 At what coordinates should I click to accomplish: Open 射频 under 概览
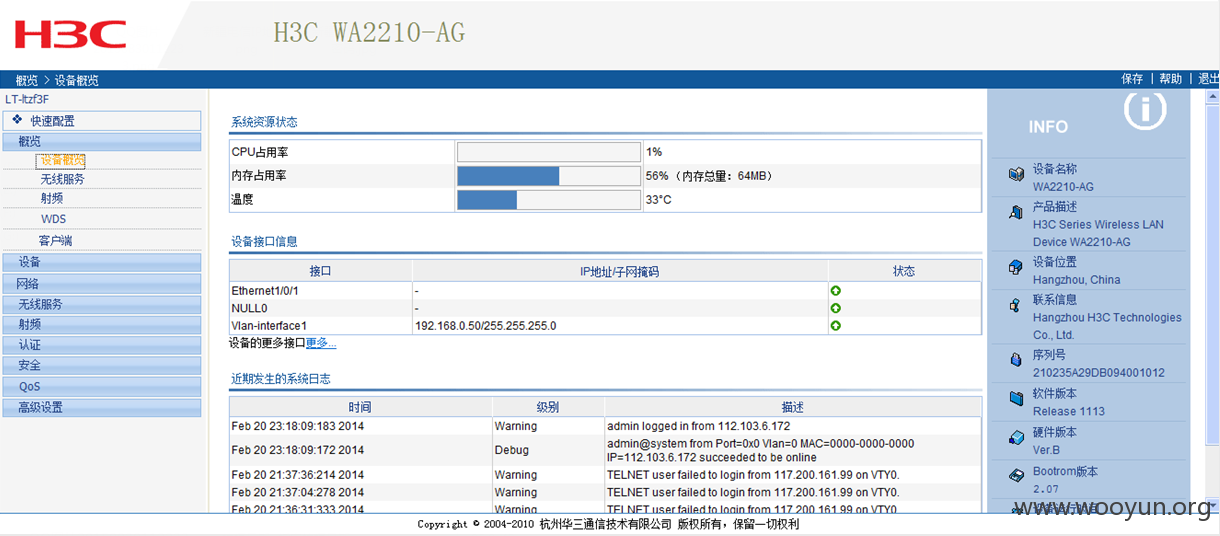click(x=52, y=199)
